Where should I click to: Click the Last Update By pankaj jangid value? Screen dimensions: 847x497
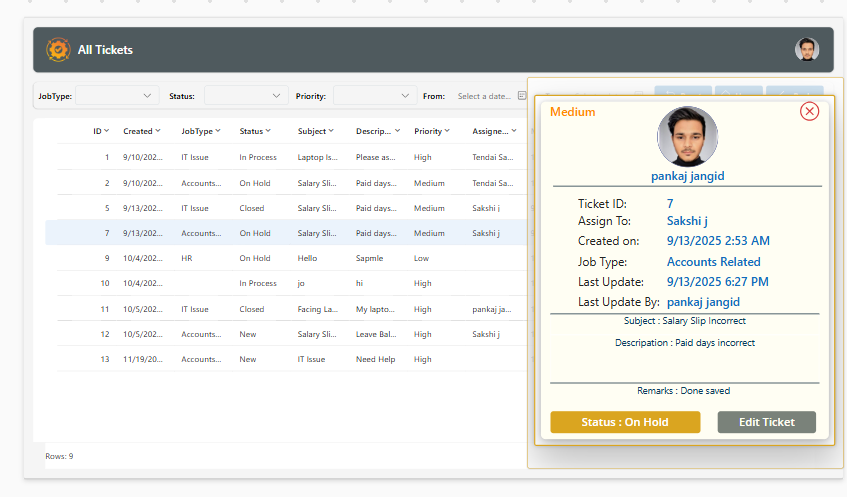click(703, 302)
